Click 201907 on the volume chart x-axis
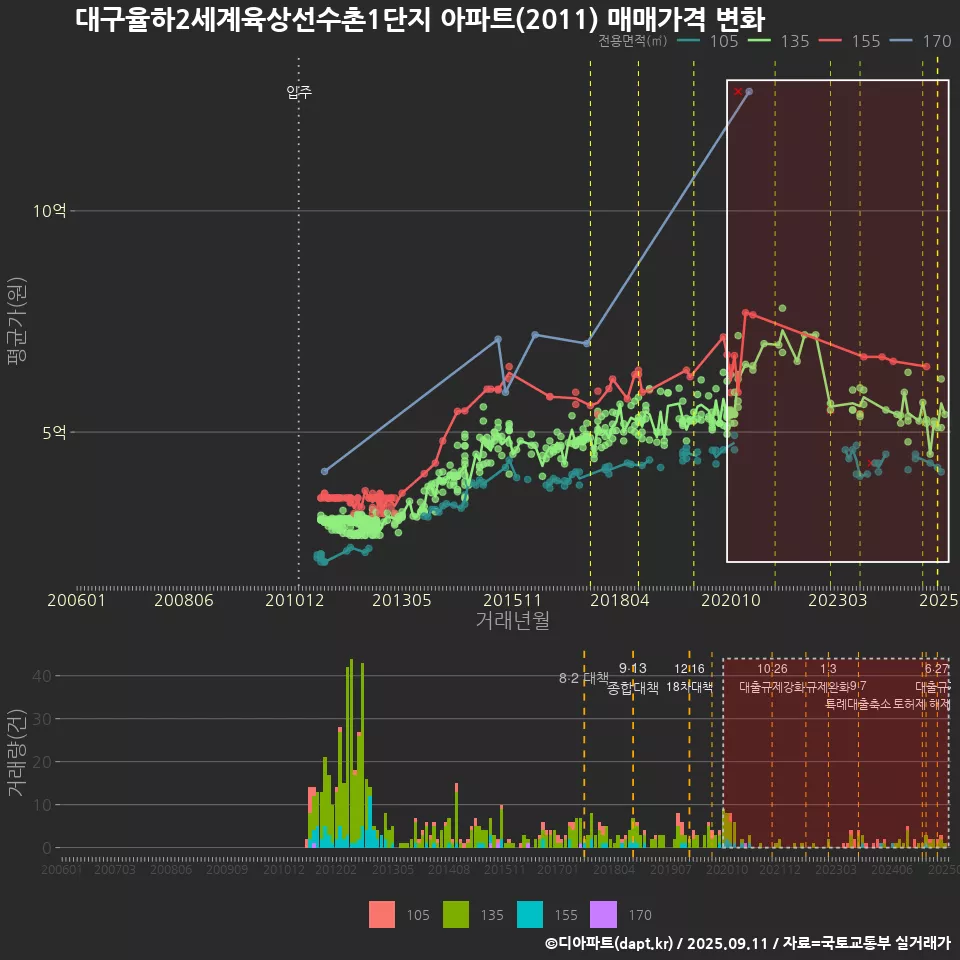The width and height of the screenshot is (960, 960). pos(670,869)
